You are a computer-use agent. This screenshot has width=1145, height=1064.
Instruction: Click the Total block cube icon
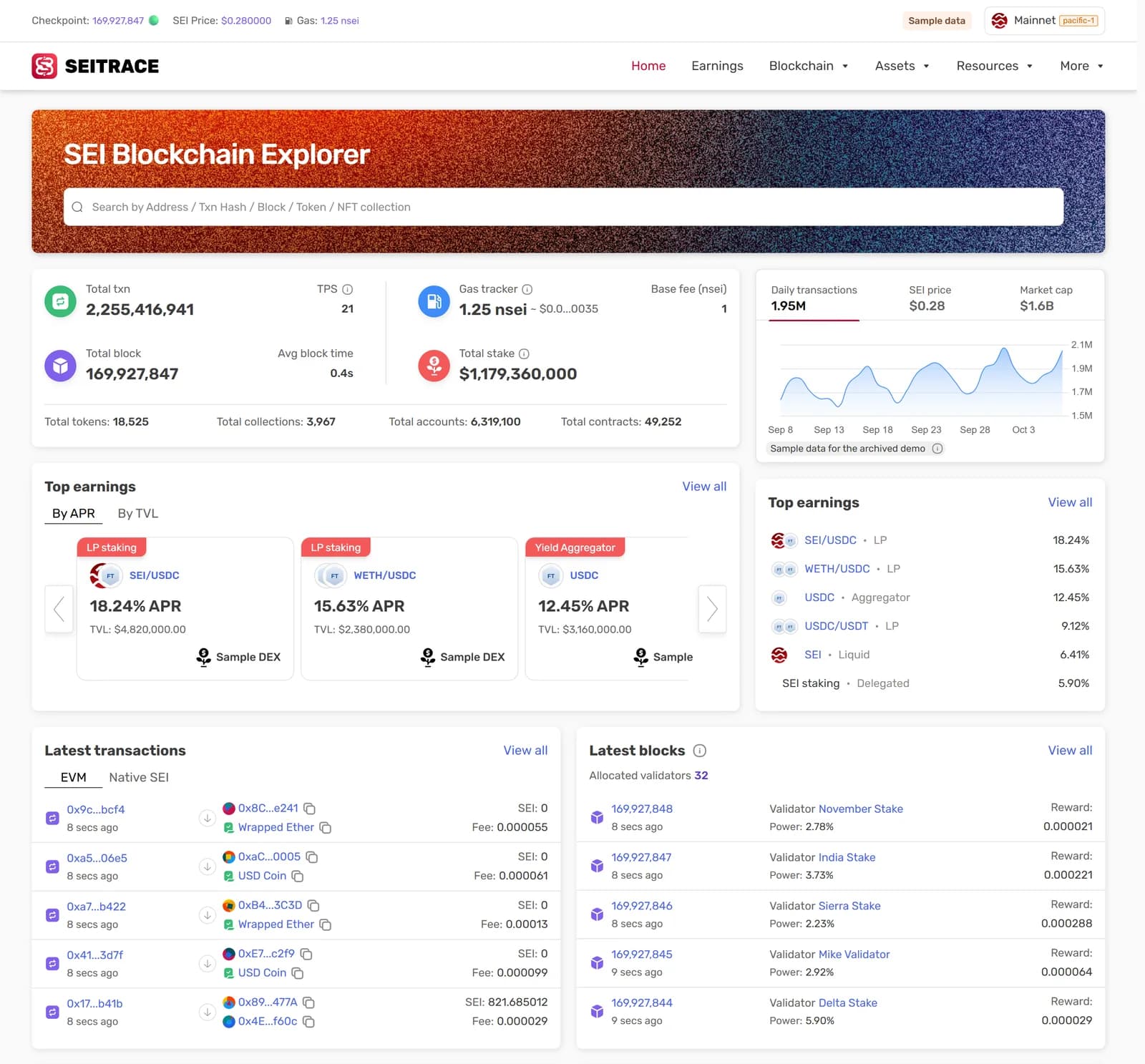click(60, 366)
